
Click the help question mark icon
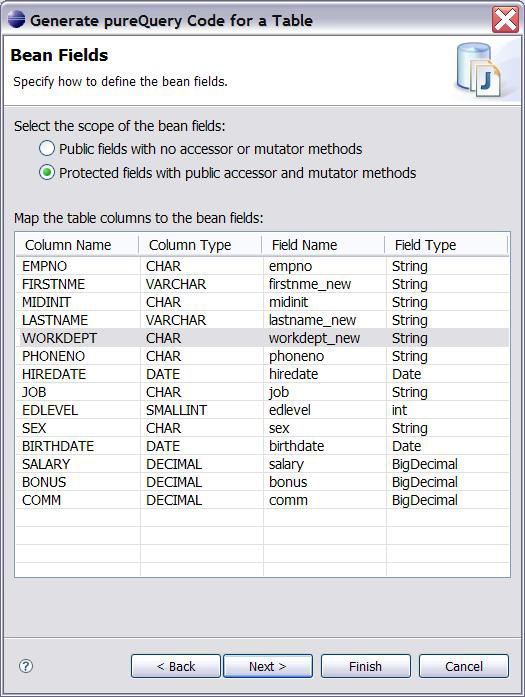click(26, 665)
